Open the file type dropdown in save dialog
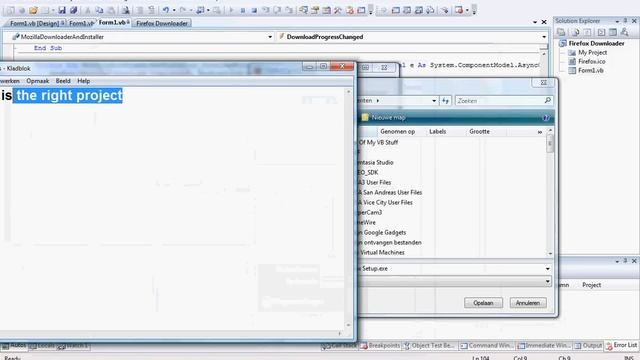Screen dimensions: 640x360 click(547, 281)
